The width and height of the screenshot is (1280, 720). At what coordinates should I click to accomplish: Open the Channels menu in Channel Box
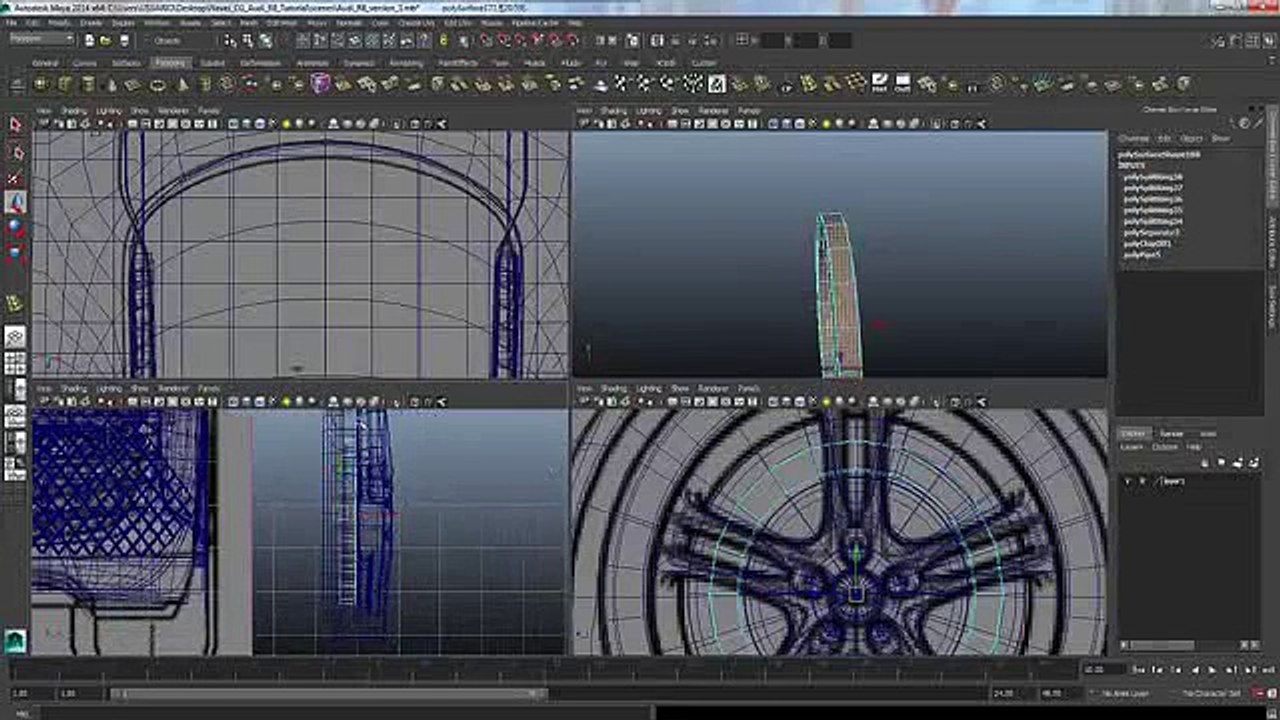[1134, 138]
